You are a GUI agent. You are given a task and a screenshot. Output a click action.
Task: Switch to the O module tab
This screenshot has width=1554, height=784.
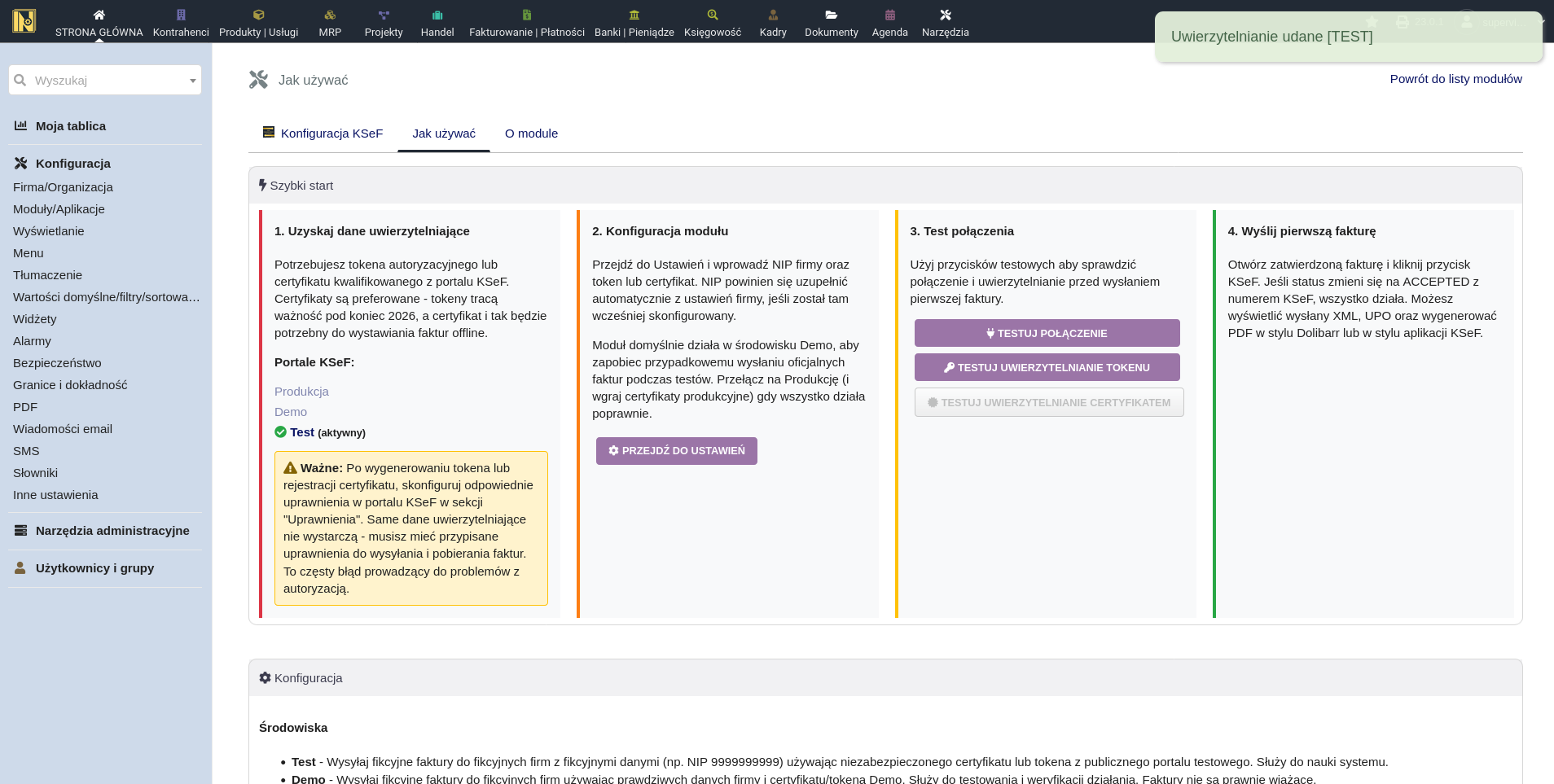click(531, 134)
